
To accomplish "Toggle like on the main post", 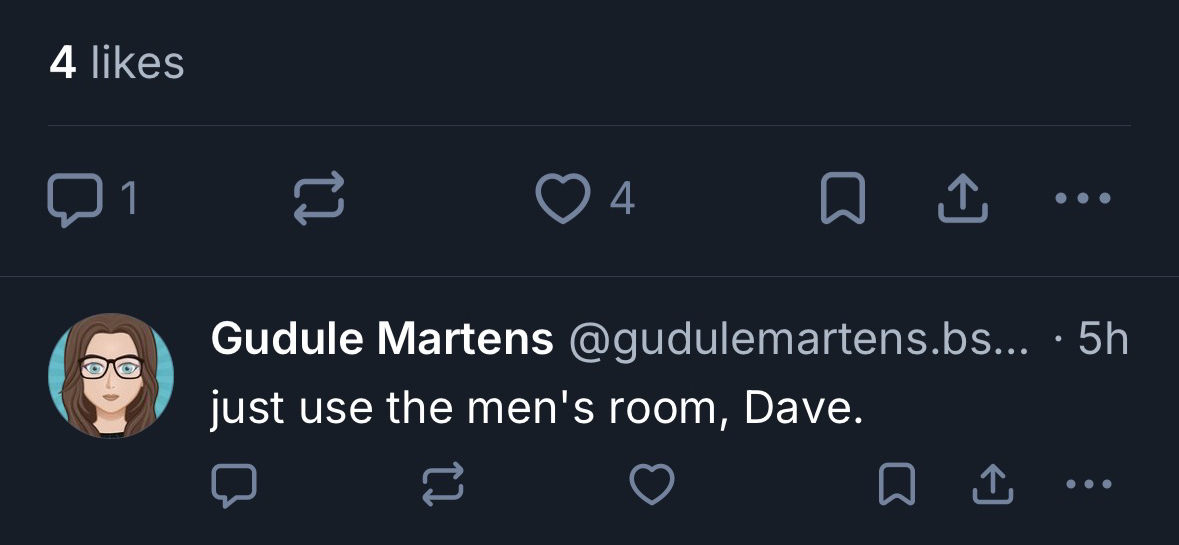I will 562,199.
